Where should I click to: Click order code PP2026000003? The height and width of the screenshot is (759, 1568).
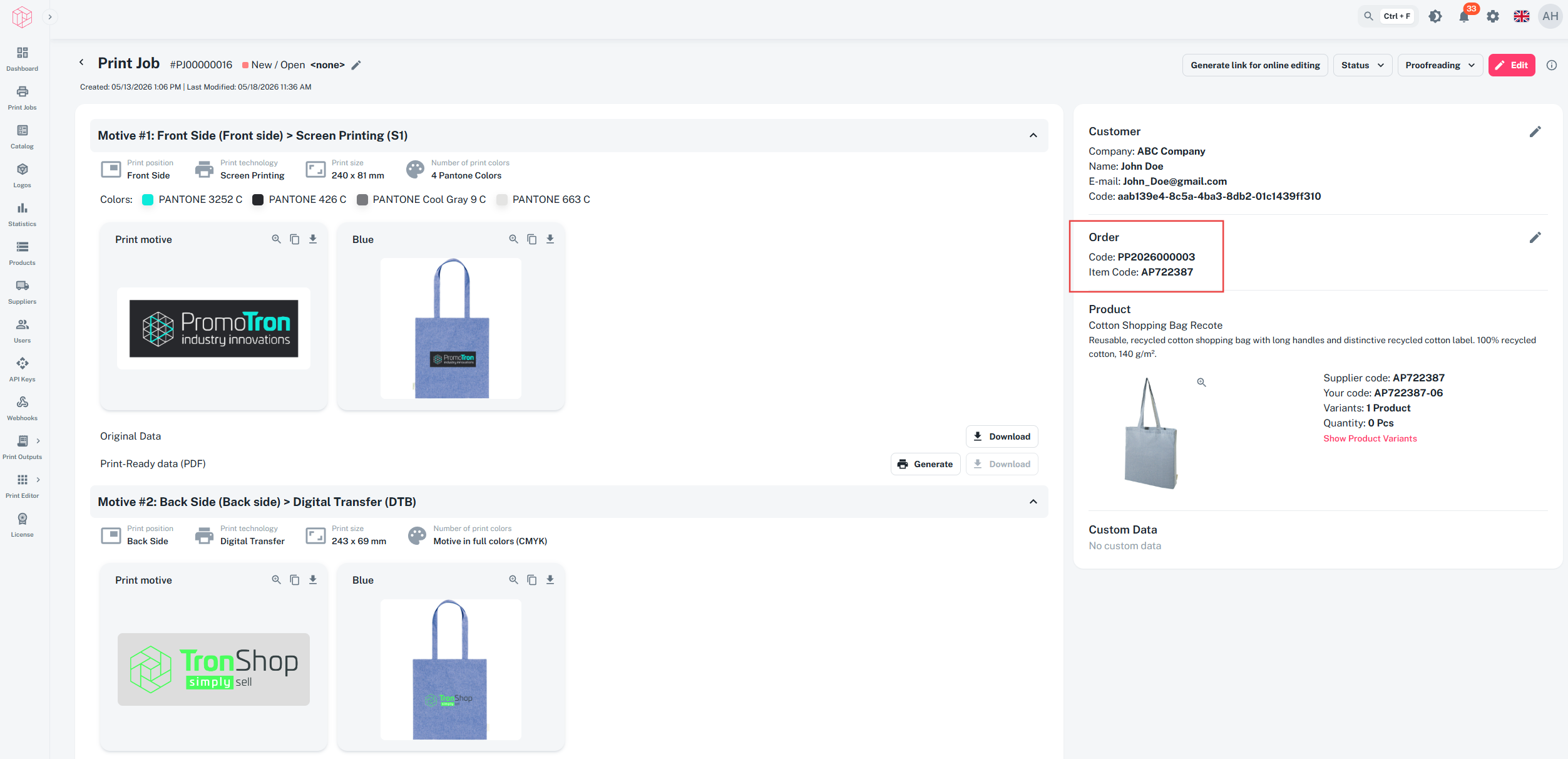1156,257
